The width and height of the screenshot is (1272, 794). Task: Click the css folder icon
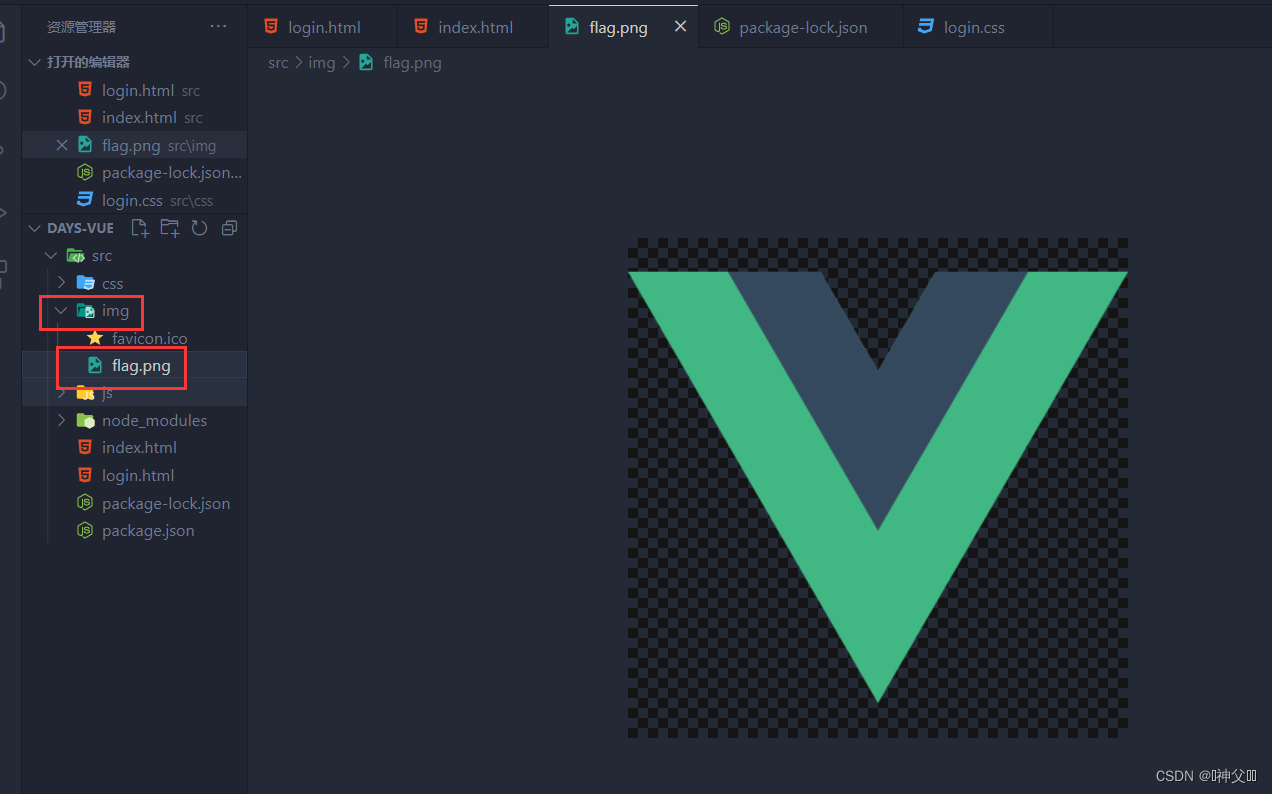coord(85,283)
